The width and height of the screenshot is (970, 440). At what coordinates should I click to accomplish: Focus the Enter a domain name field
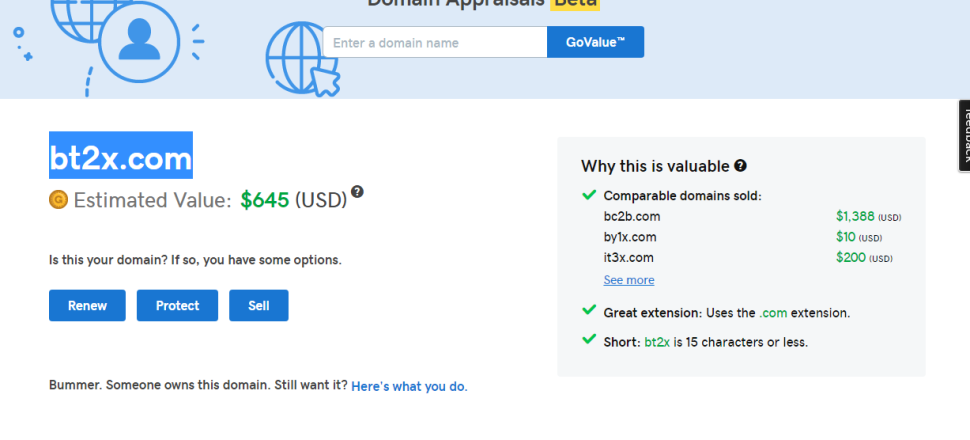435,43
